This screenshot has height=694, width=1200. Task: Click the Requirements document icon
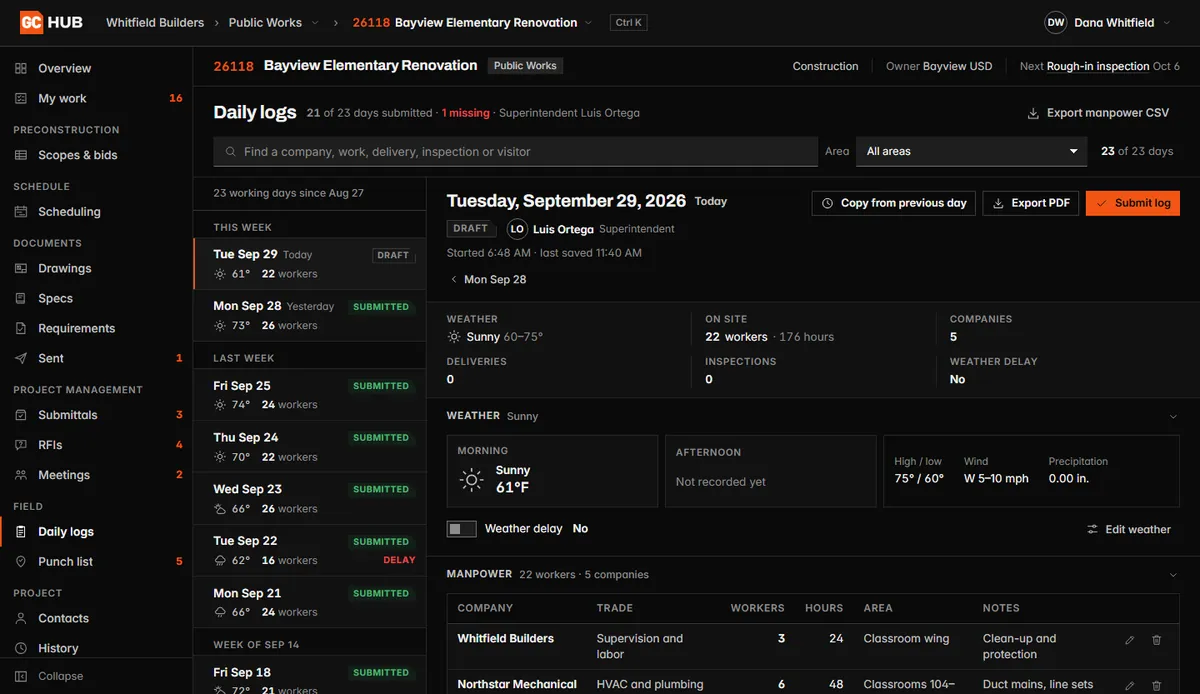[x=21, y=328]
